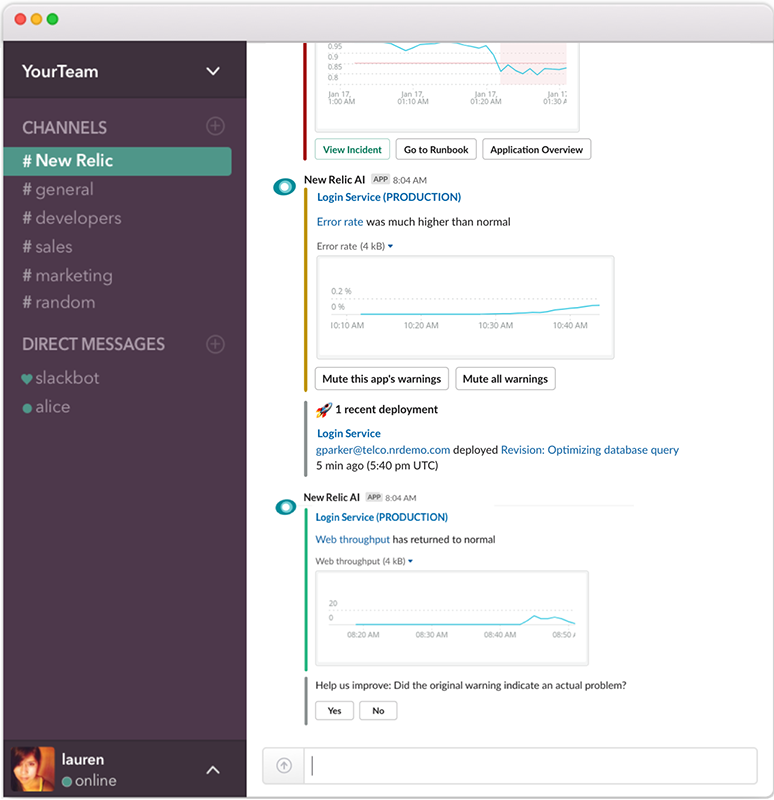Click DIRECT MESSAGES section header
774x800 pixels.
pos(93,344)
